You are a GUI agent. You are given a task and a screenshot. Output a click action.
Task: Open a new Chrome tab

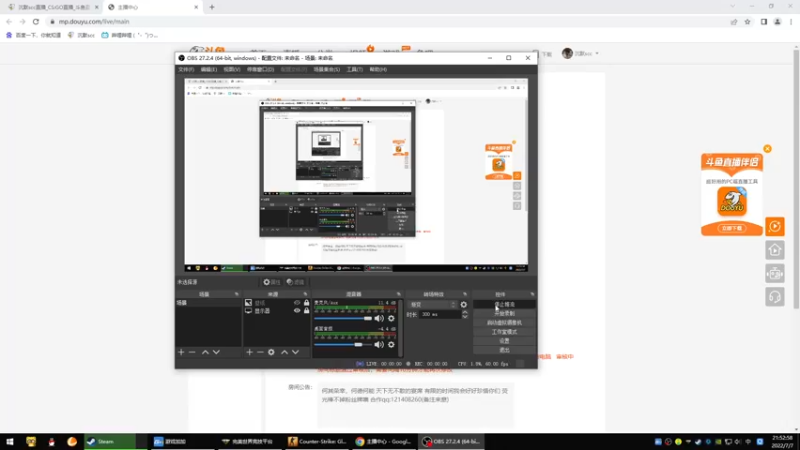212,7
